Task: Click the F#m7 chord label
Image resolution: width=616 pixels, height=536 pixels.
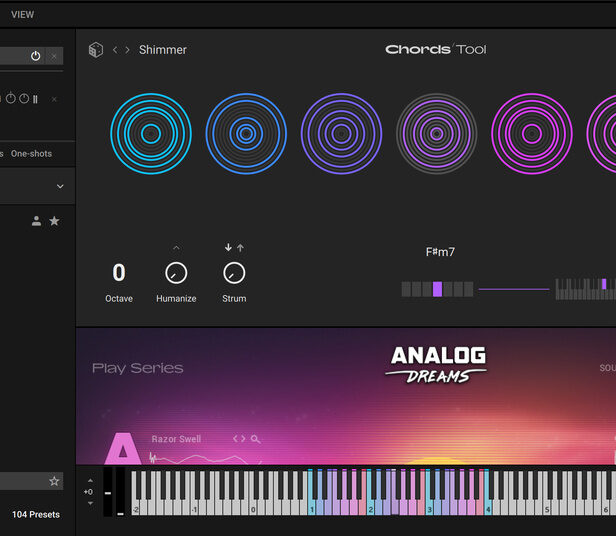Action: 440,252
